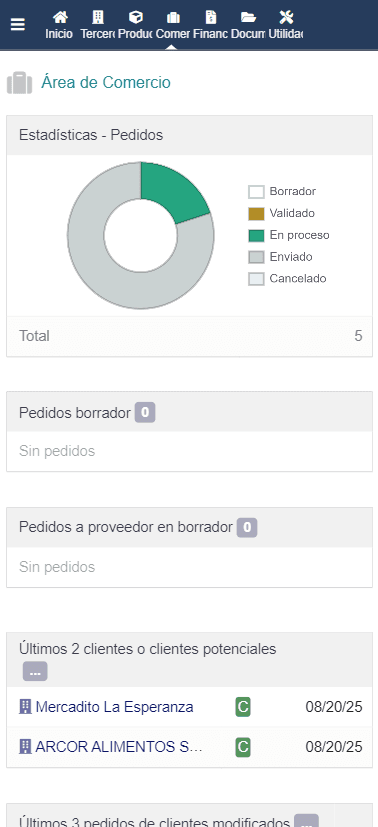Open ARCOR ALIMENTOS customer link

pyautogui.click(x=119, y=747)
